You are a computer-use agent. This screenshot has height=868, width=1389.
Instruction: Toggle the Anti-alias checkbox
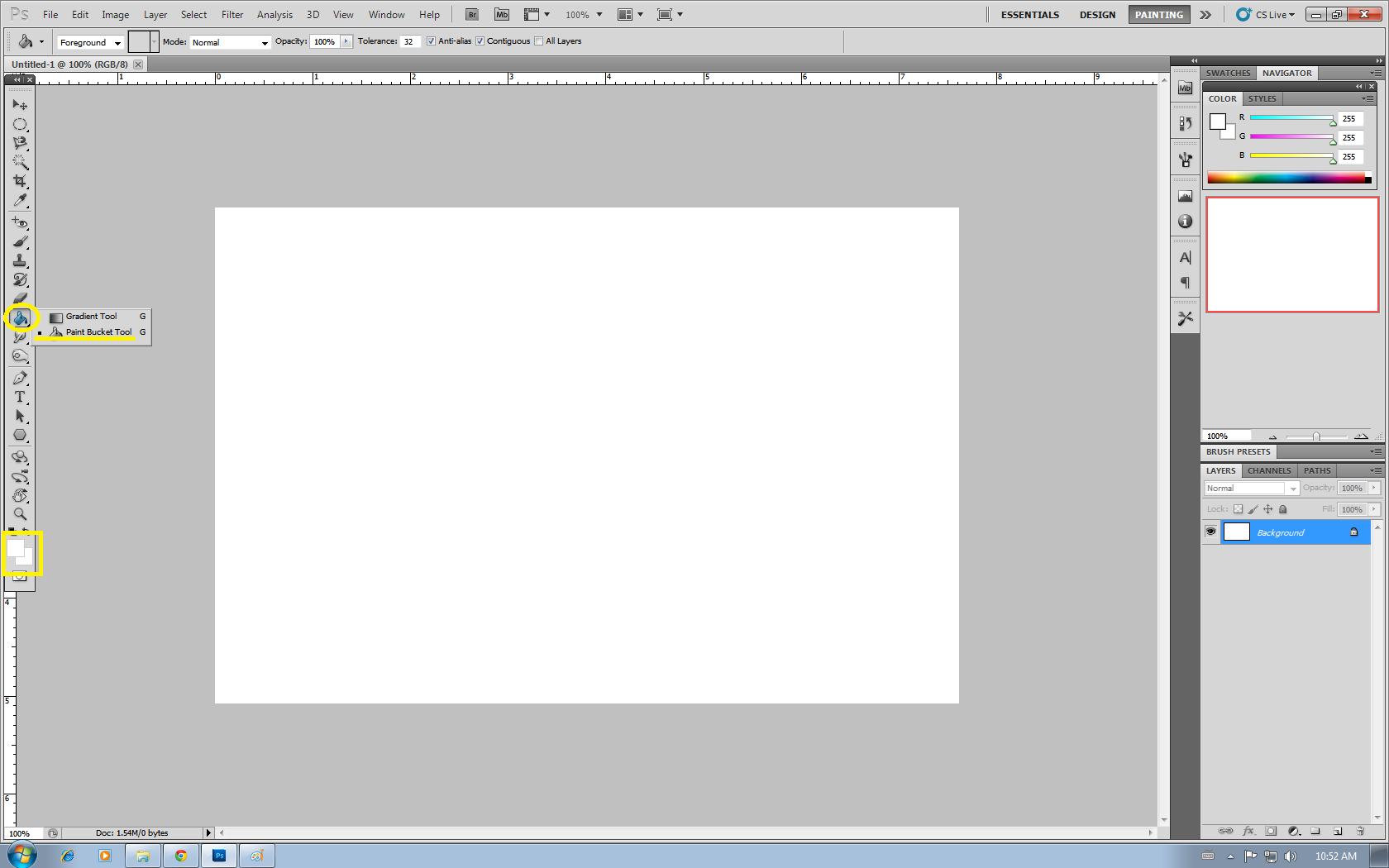(431, 41)
